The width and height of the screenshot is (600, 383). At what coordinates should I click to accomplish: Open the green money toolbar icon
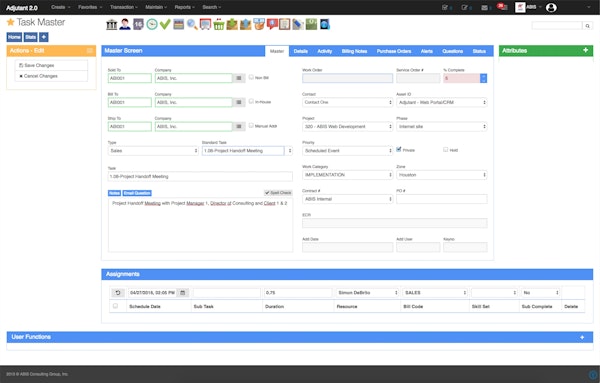pyautogui.click(x=311, y=24)
